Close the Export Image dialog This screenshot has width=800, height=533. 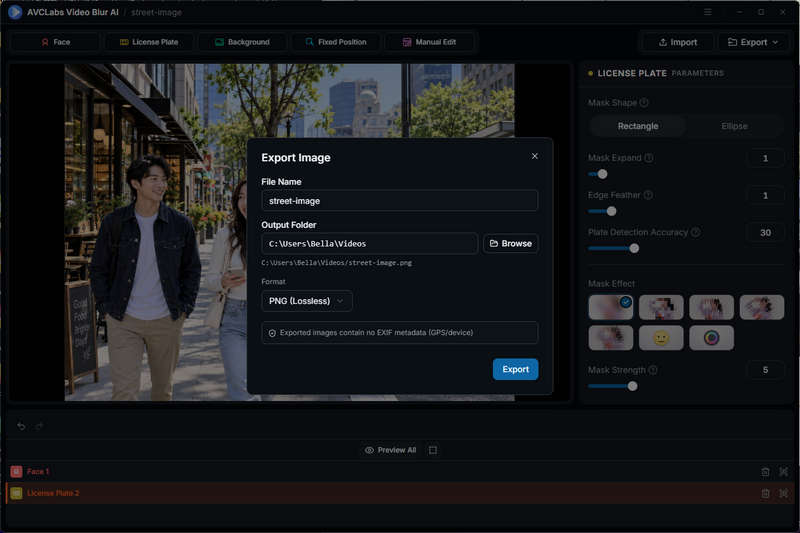(534, 156)
